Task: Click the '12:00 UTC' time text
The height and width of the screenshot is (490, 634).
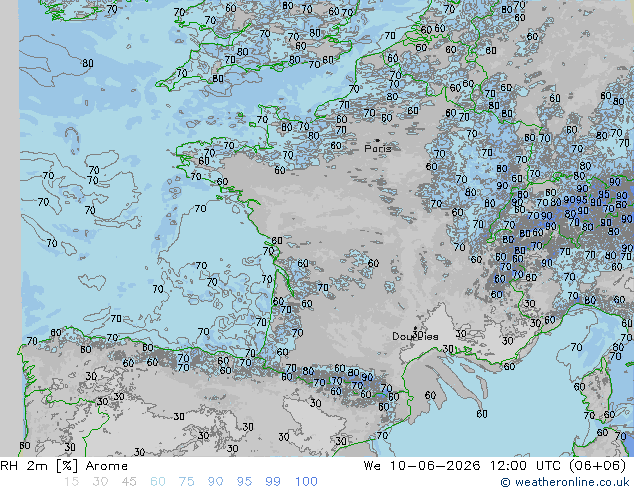Action: point(525,466)
